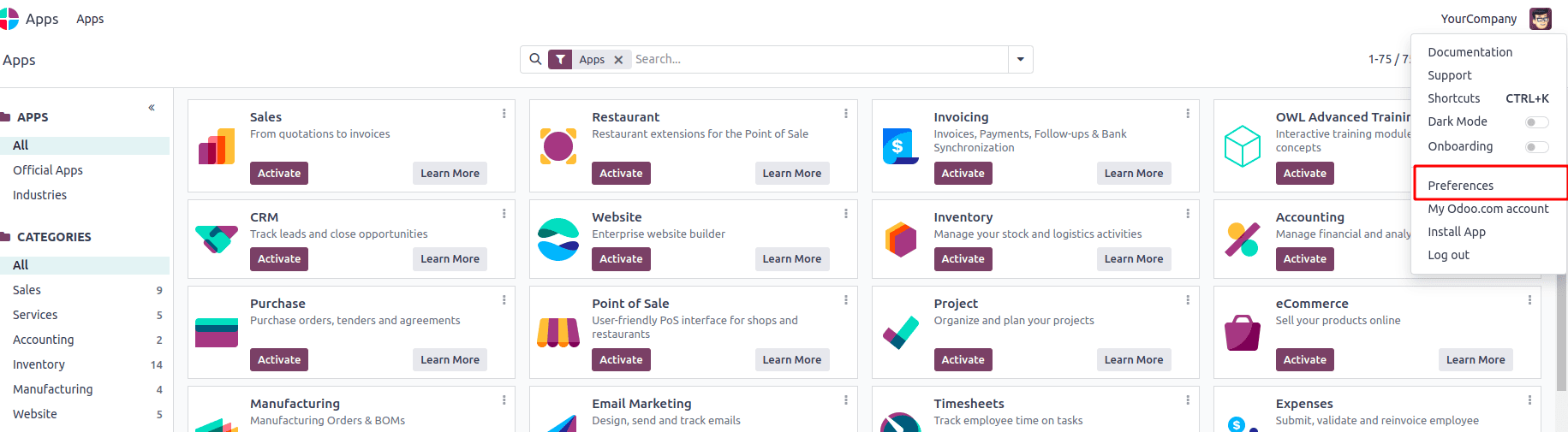
Task: Click Learn More on Point of Sale card
Action: [792, 360]
